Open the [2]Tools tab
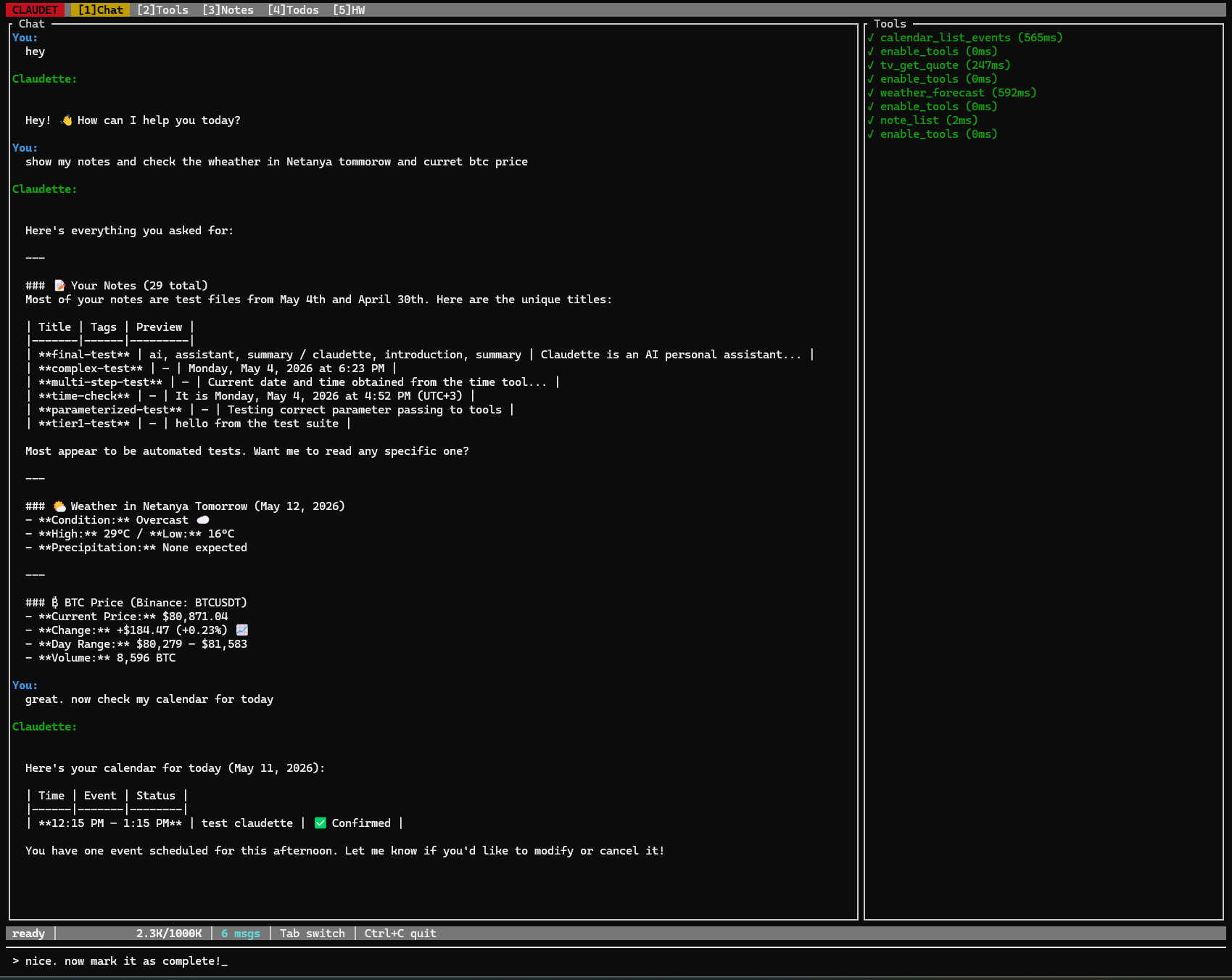 coord(162,10)
